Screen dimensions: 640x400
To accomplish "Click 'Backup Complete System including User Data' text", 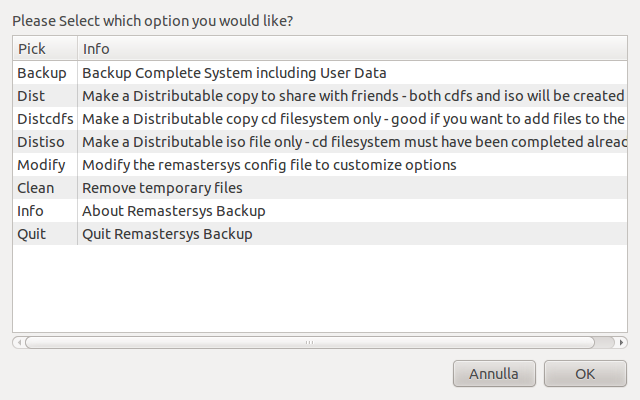I will pos(234,73).
